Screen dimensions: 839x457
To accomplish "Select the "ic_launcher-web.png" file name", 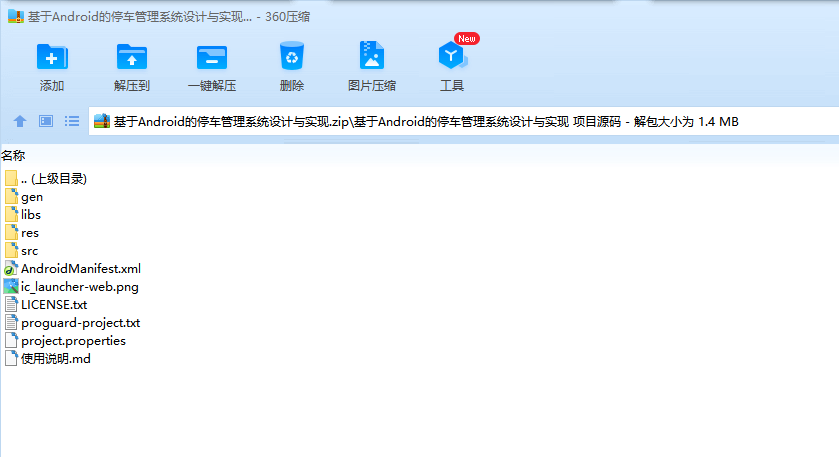I will click(x=80, y=287).
